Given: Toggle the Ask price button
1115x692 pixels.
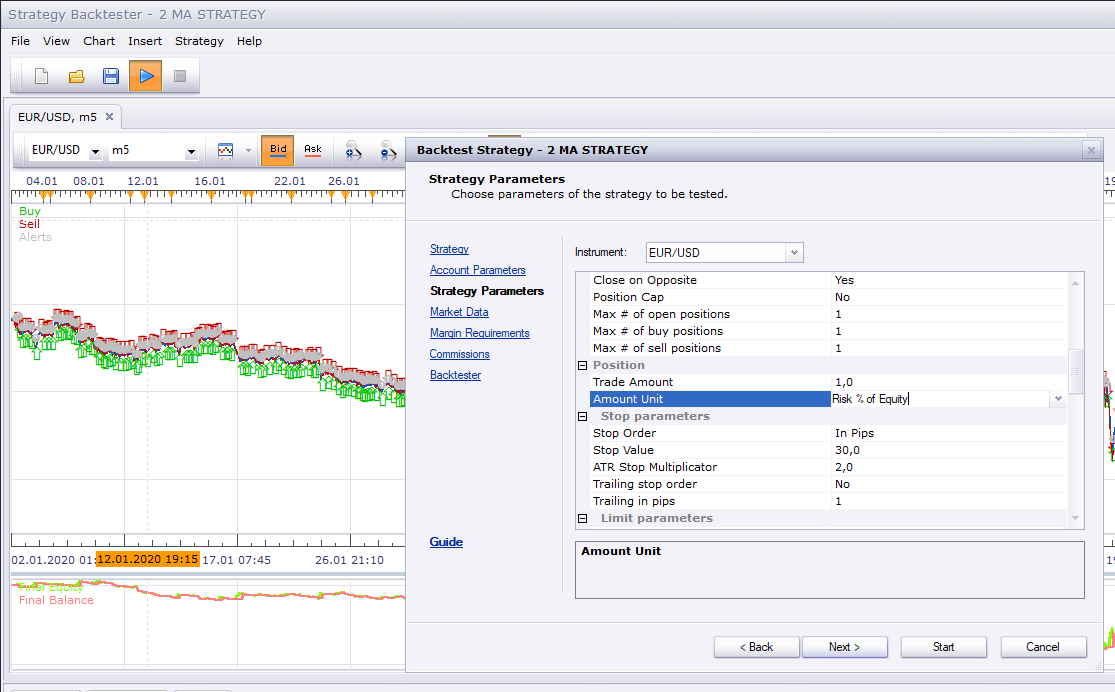Looking at the screenshot, I should click(313, 150).
